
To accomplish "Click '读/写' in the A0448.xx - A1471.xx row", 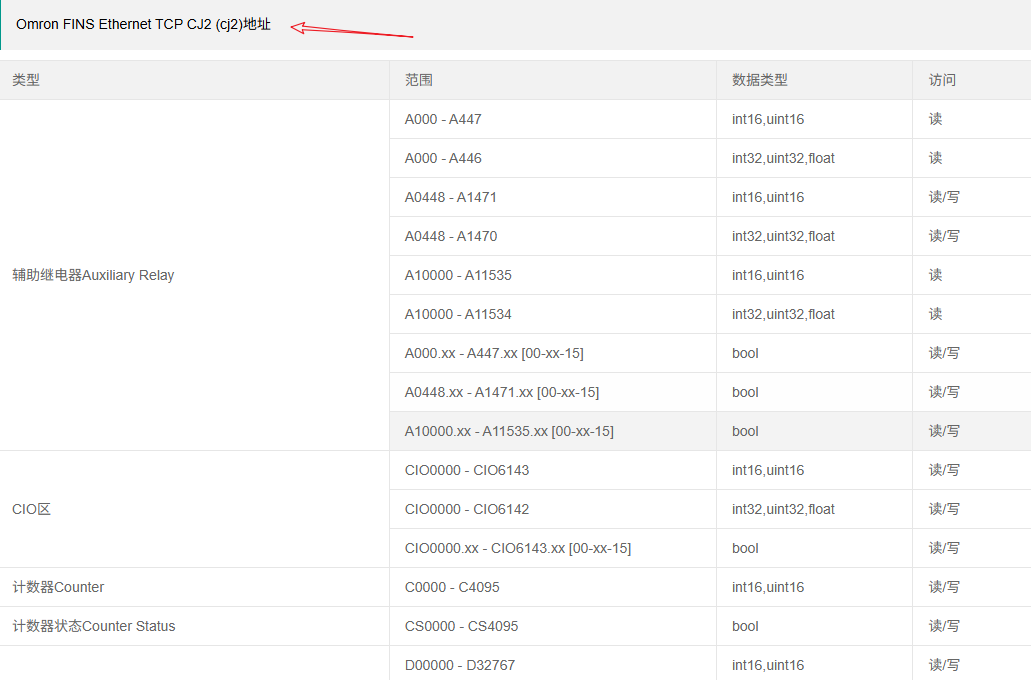I will point(944,392).
